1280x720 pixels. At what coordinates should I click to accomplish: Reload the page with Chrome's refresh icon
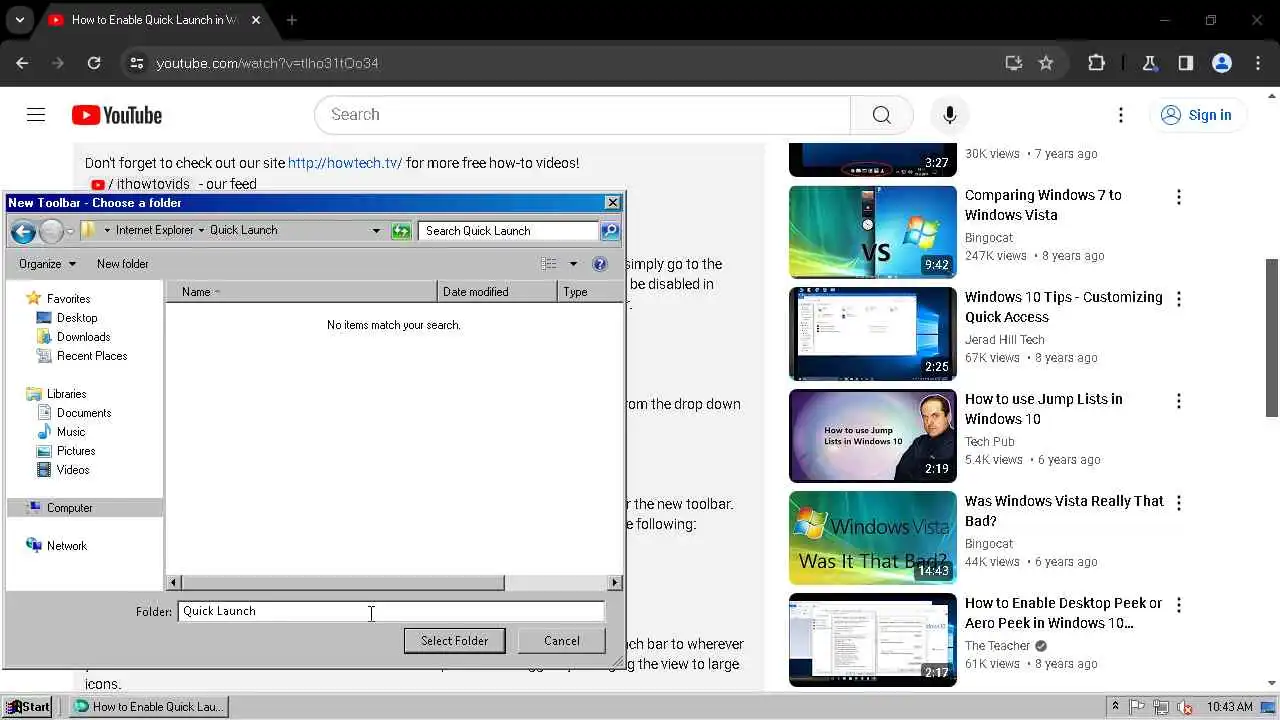pyautogui.click(x=94, y=63)
